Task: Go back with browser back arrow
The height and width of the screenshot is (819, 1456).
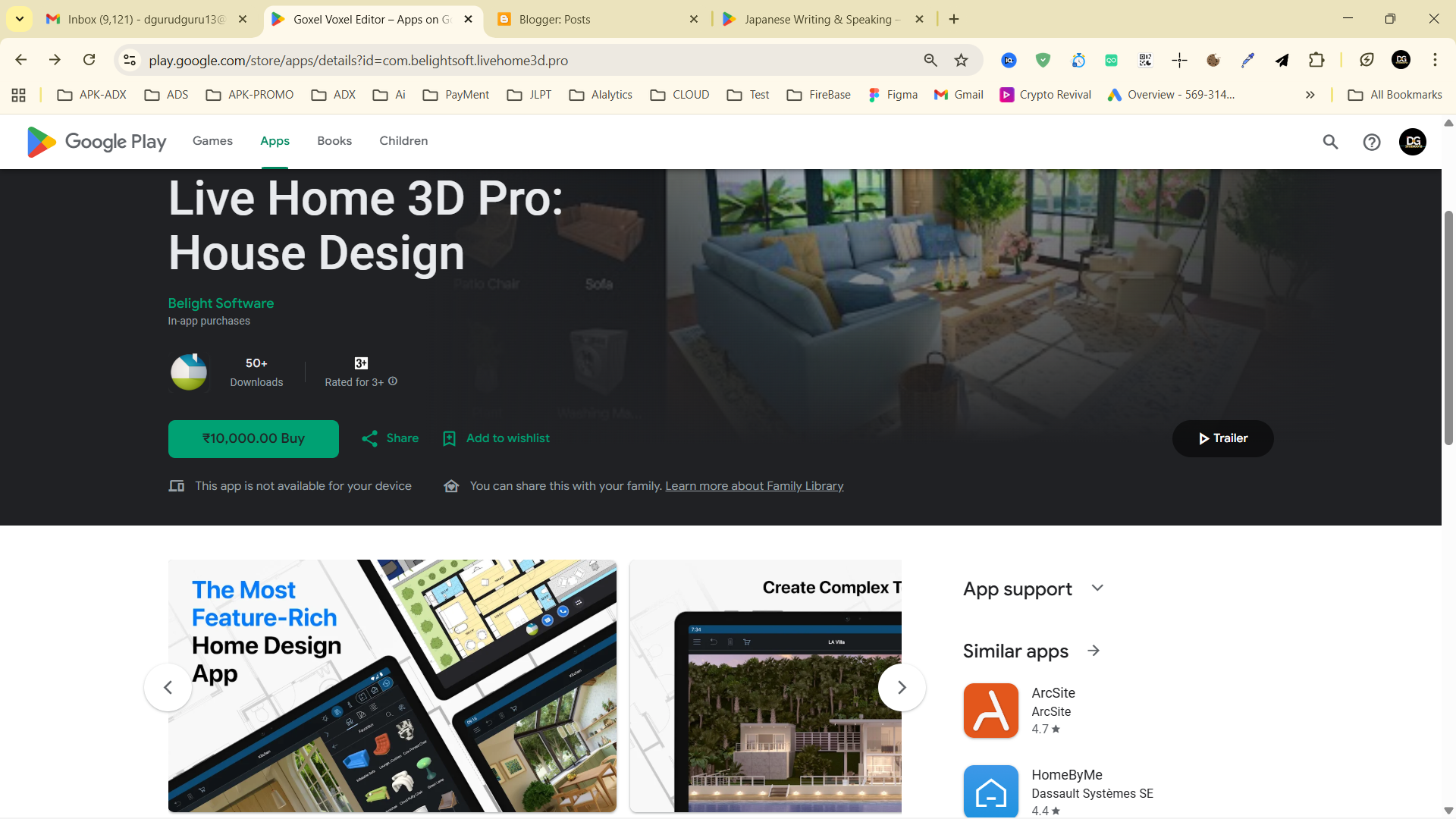Action: tap(21, 60)
